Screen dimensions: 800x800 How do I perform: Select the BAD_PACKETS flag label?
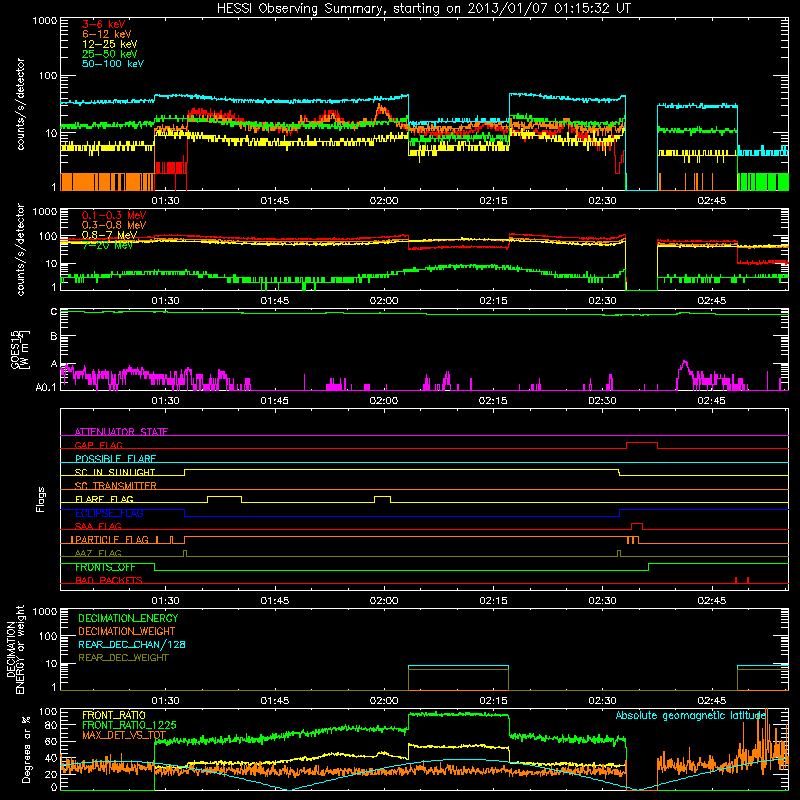tap(109, 580)
